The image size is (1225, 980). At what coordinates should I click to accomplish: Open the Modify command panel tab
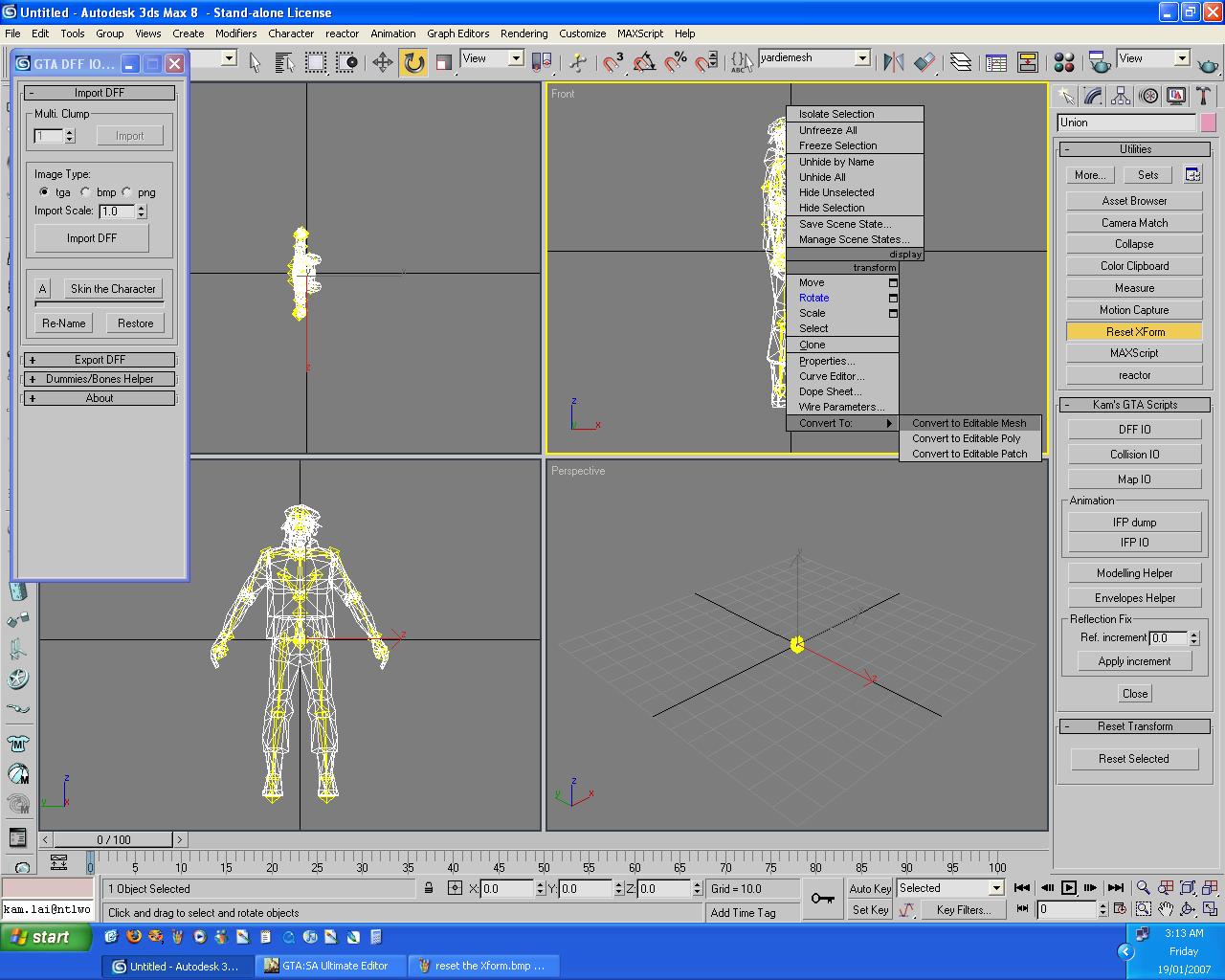1093,97
